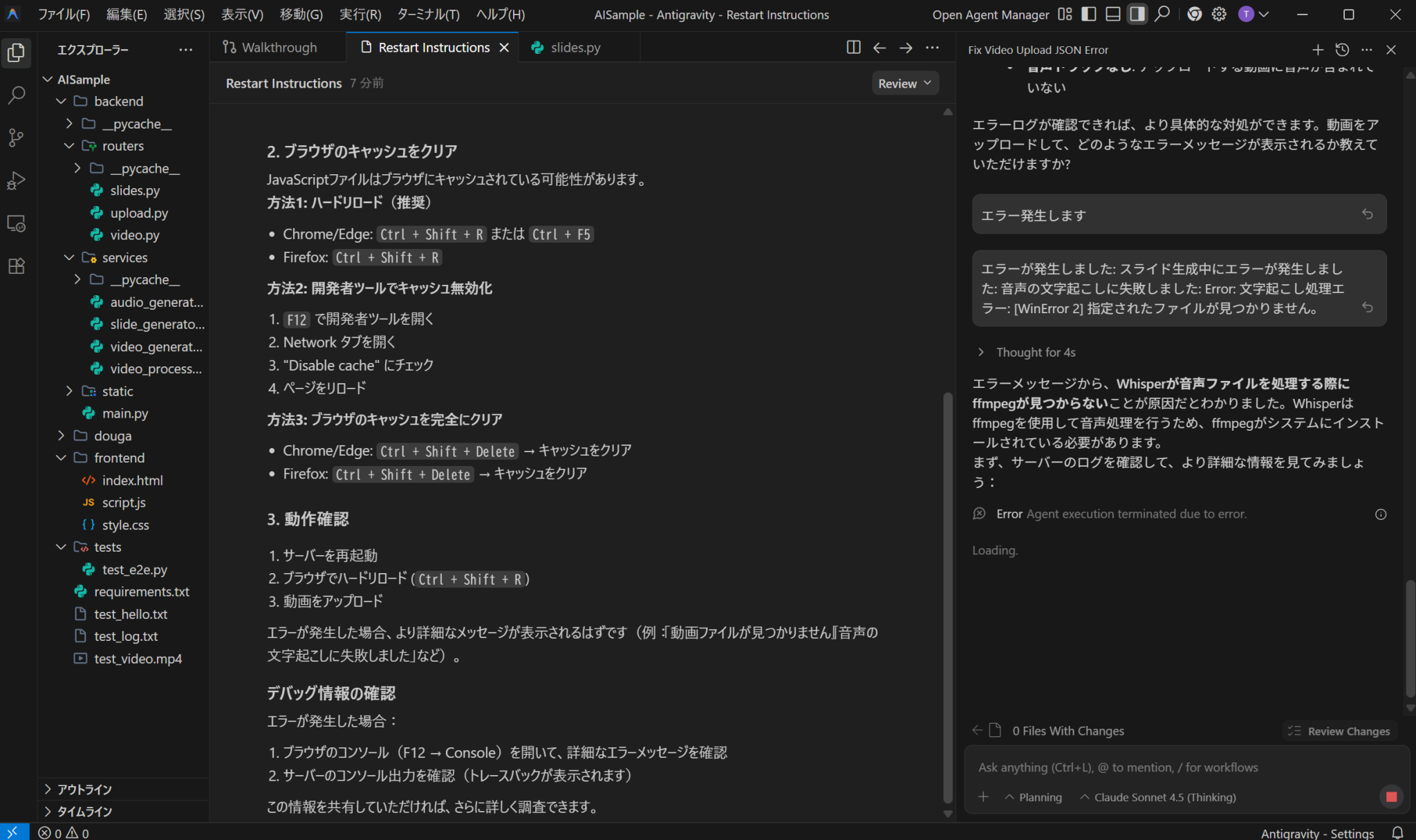Screen dimensions: 1416x840
Task: Open the Review dropdown
Action: click(904, 83)
